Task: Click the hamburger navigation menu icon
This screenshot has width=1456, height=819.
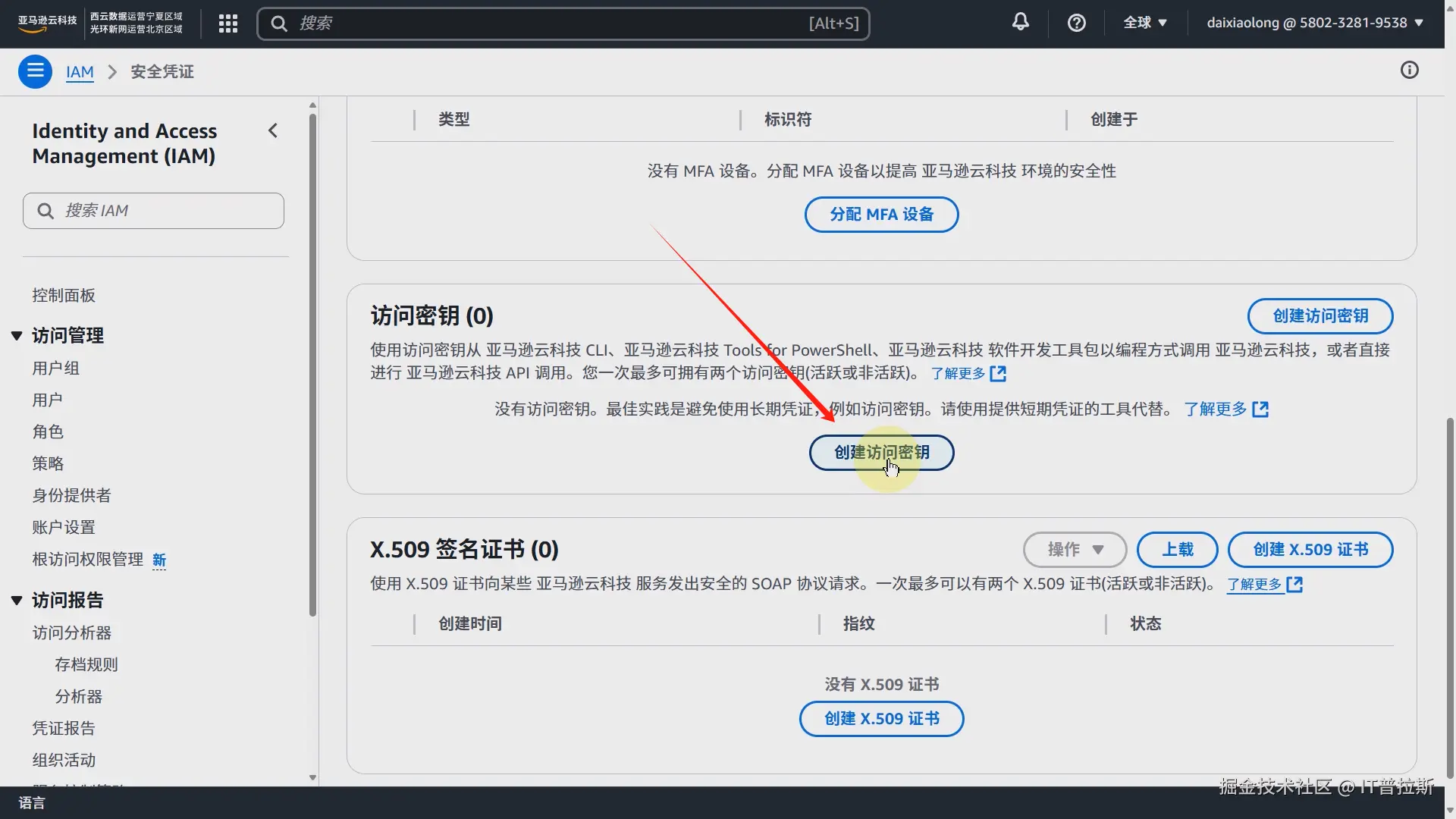Action: pos(35,71)
